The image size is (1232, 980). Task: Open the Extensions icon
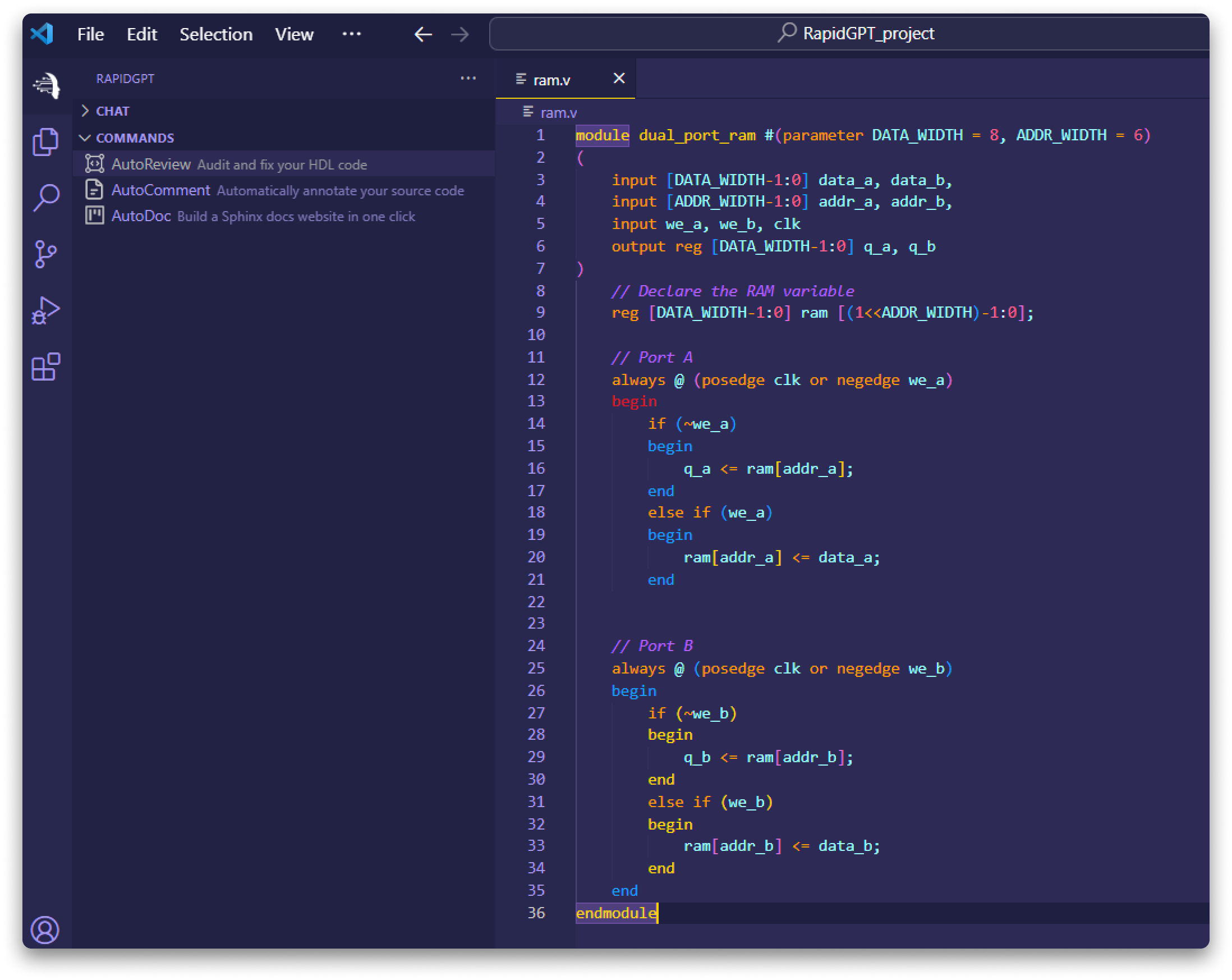45,367
